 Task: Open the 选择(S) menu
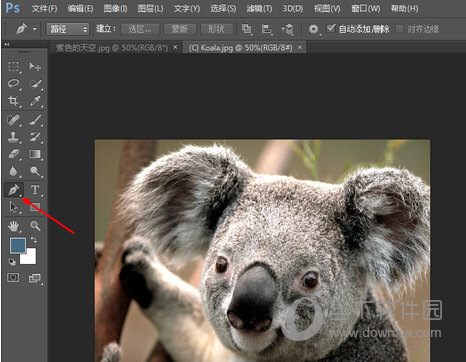[x=223, y=8]
